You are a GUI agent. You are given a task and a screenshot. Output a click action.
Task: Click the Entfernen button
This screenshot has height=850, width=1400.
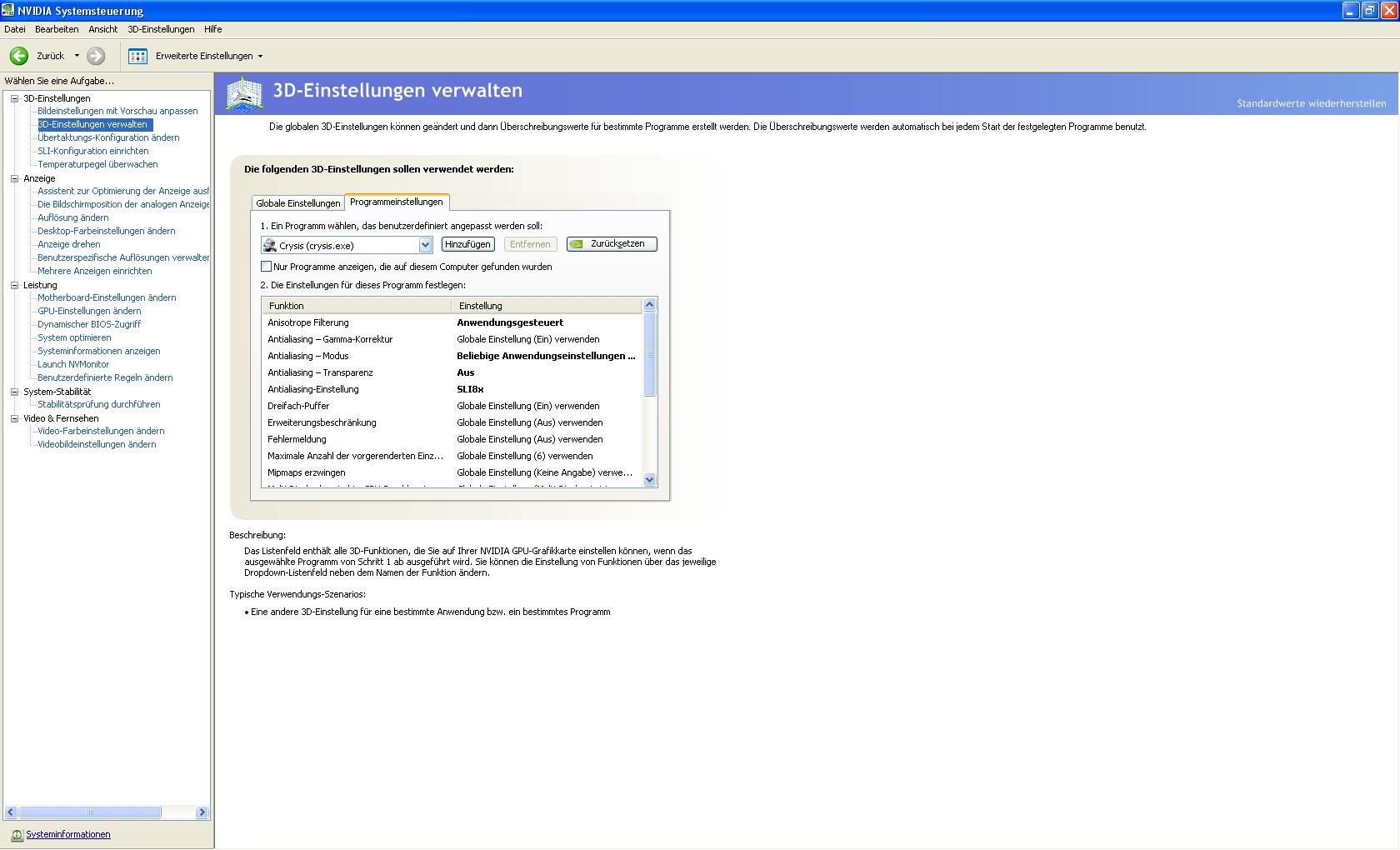click(x=530, y=244)
